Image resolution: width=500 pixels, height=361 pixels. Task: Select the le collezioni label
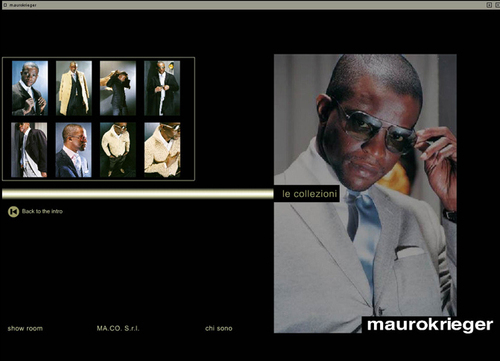309,194
